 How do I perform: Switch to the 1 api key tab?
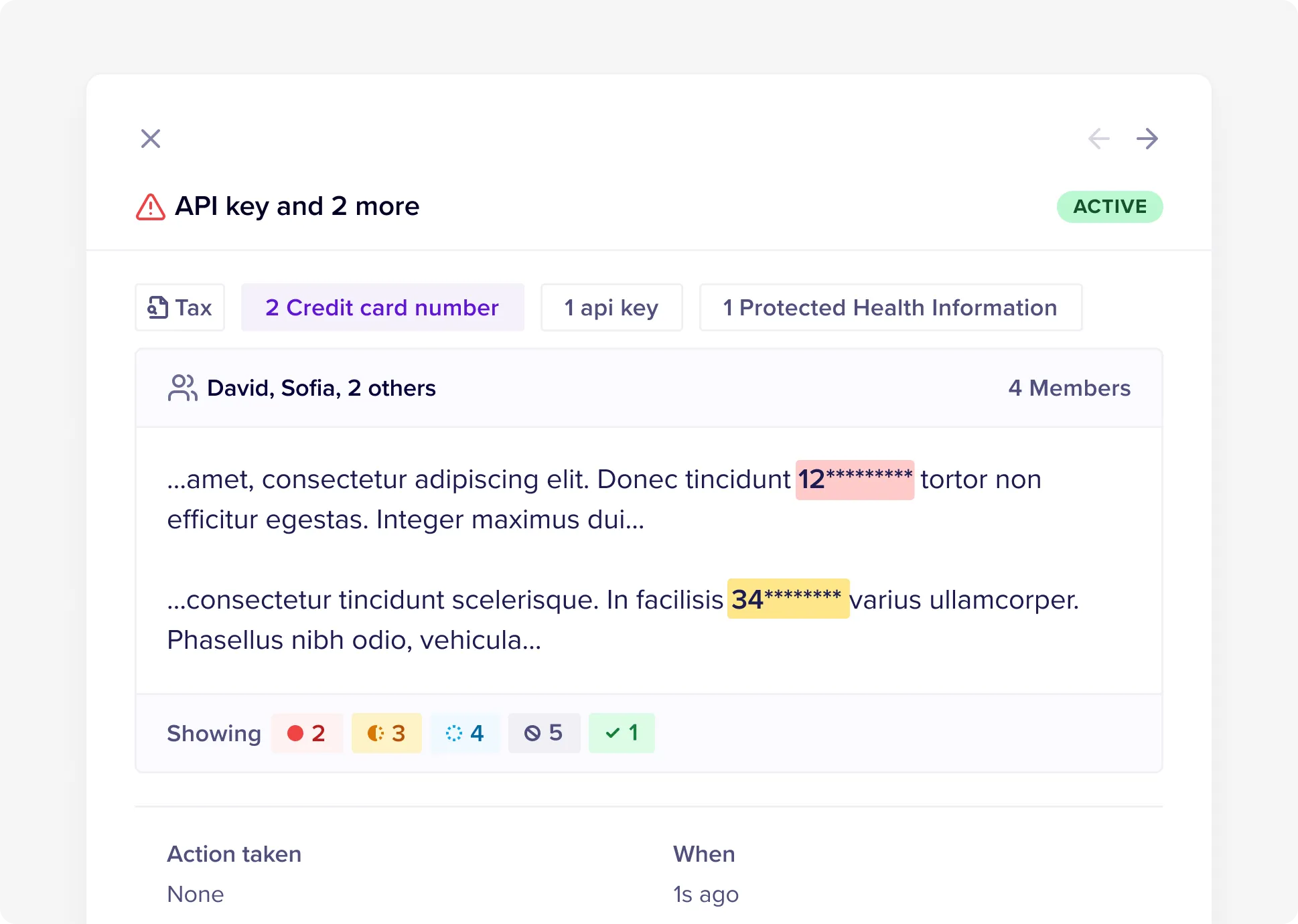pos(611,307)
